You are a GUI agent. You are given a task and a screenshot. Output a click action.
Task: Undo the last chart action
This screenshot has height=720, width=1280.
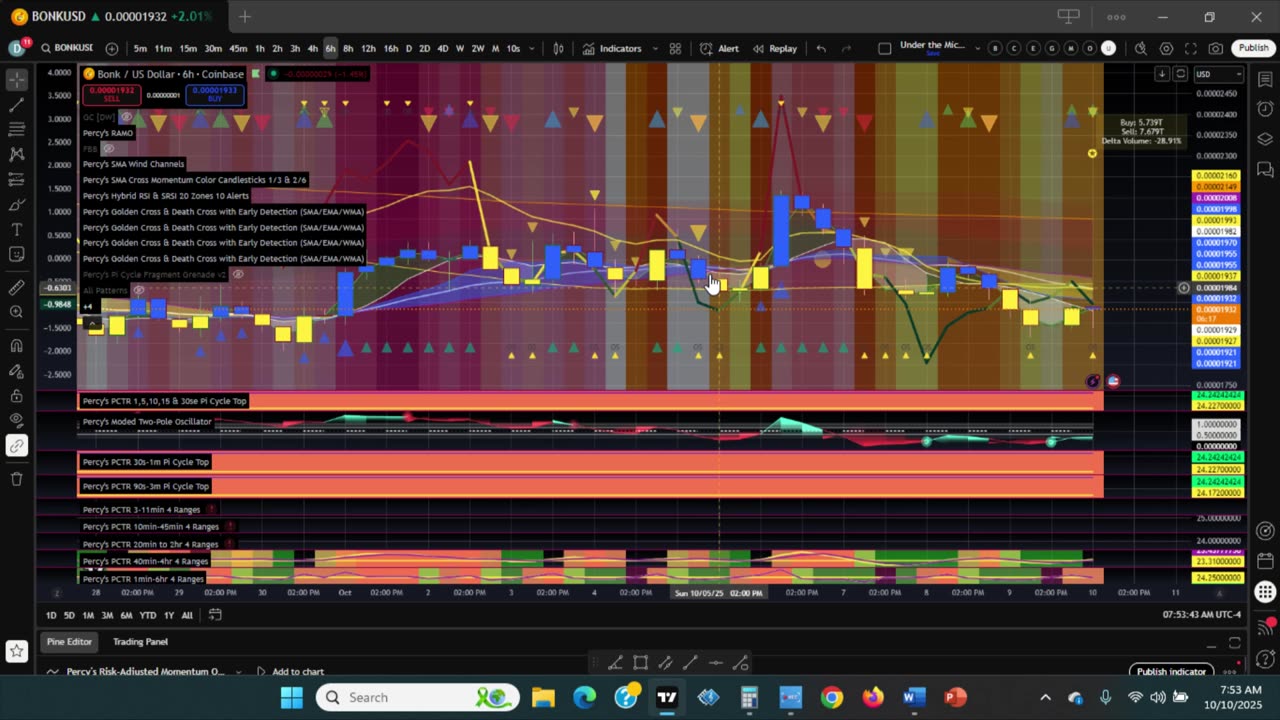821,48
